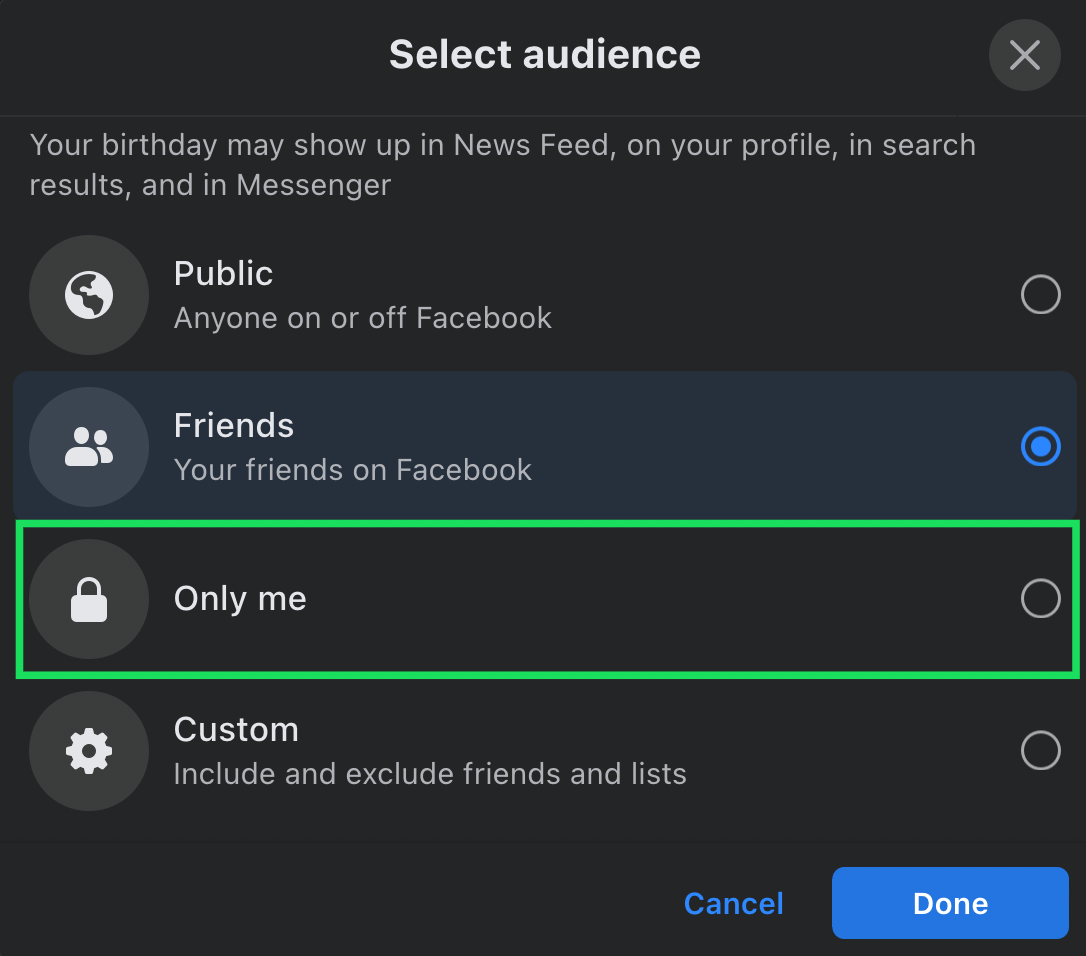1086x956 pixels.
Task: Select the Public radio button
Action: coord(1040,294)
